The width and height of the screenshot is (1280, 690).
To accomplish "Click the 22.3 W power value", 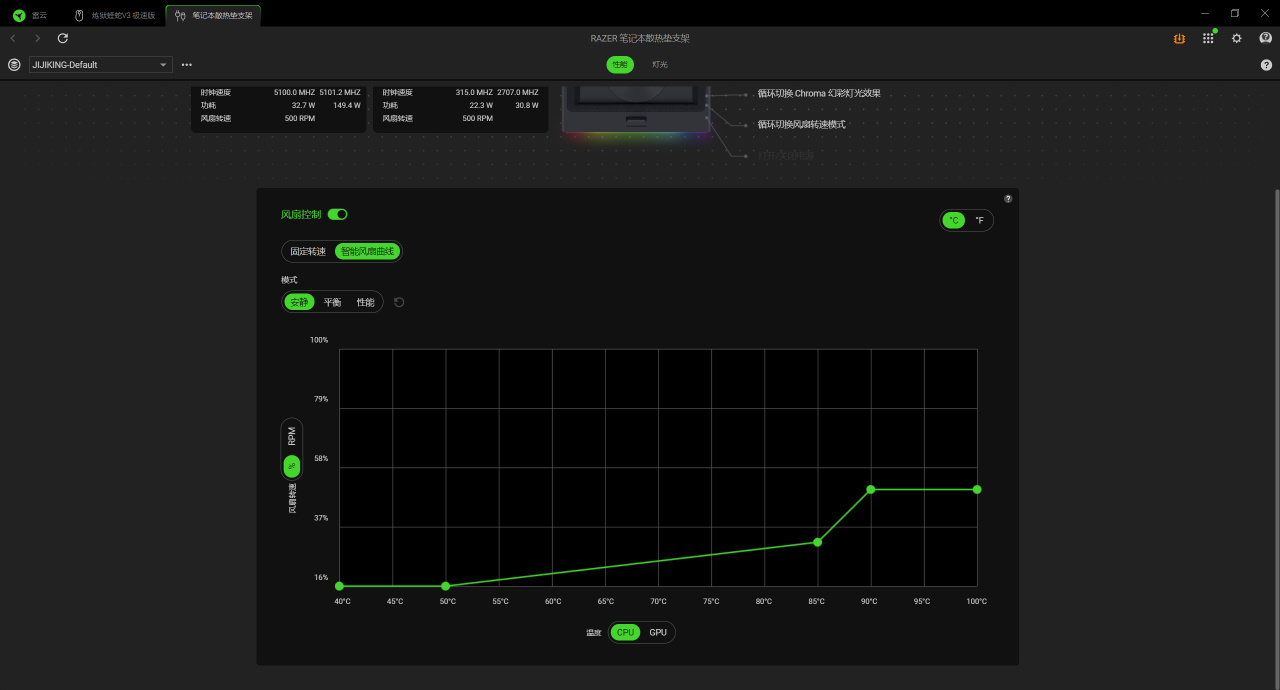I will [482, 105].
